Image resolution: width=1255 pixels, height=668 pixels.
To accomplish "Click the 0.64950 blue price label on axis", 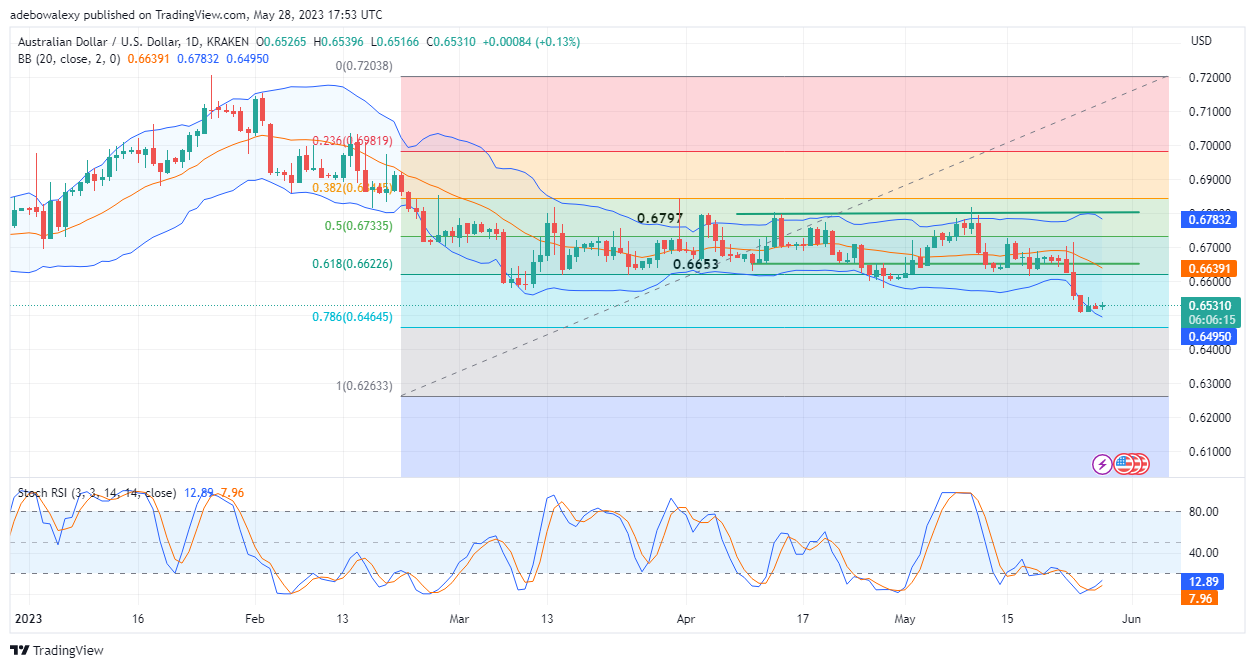I will tap(1210, 337).
